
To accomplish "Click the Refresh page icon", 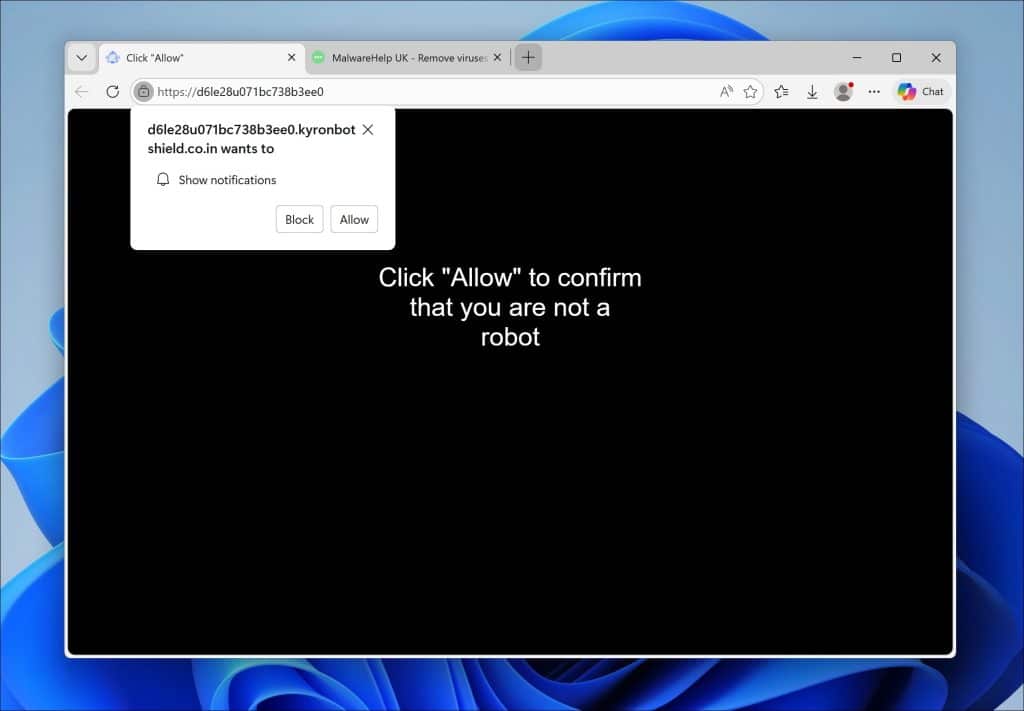I will tap(112, 92).
